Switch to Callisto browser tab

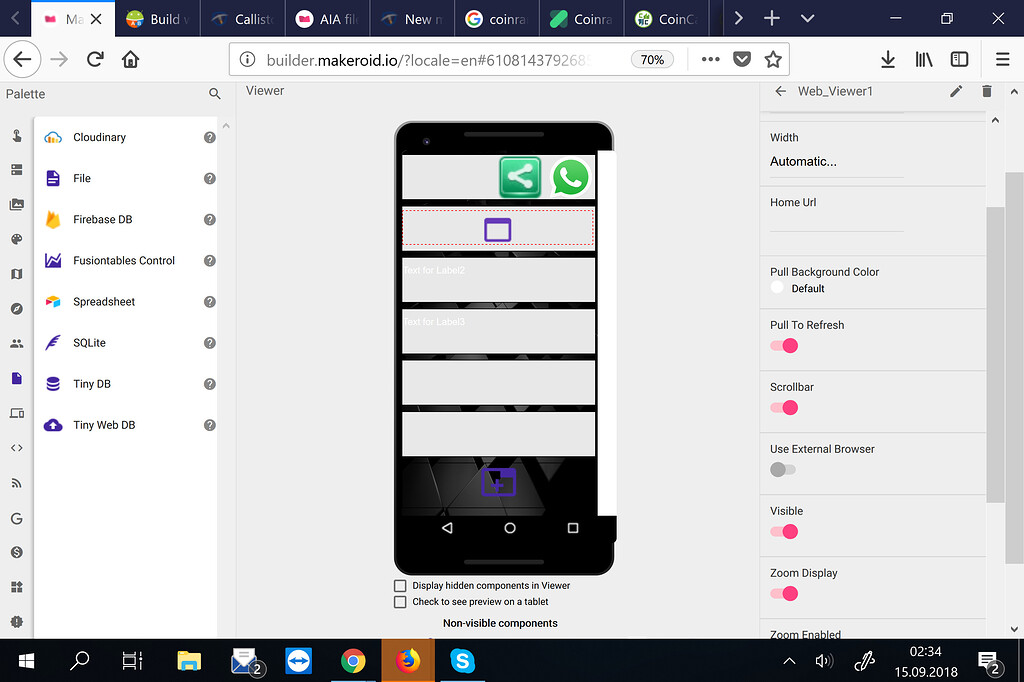pos(242,19)
